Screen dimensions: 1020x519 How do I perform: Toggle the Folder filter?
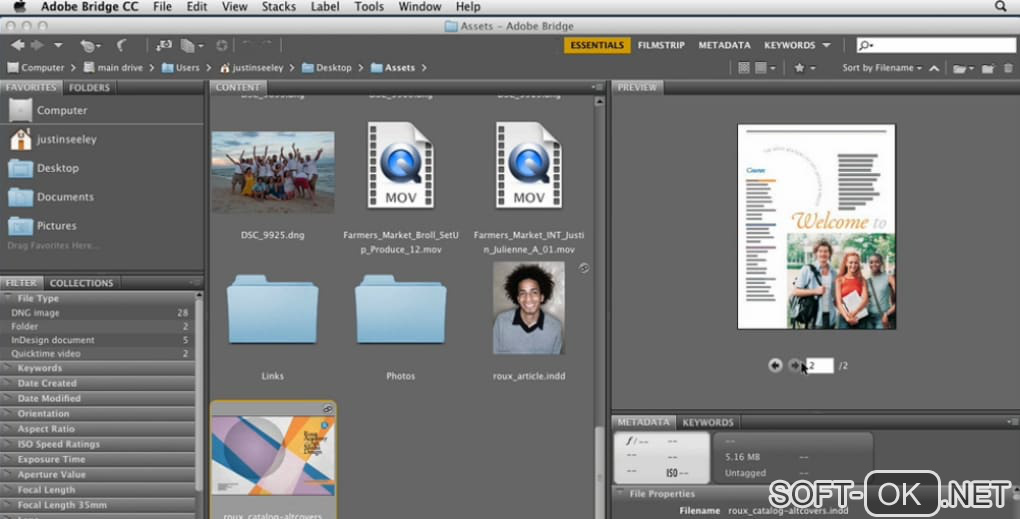(98, 326)
